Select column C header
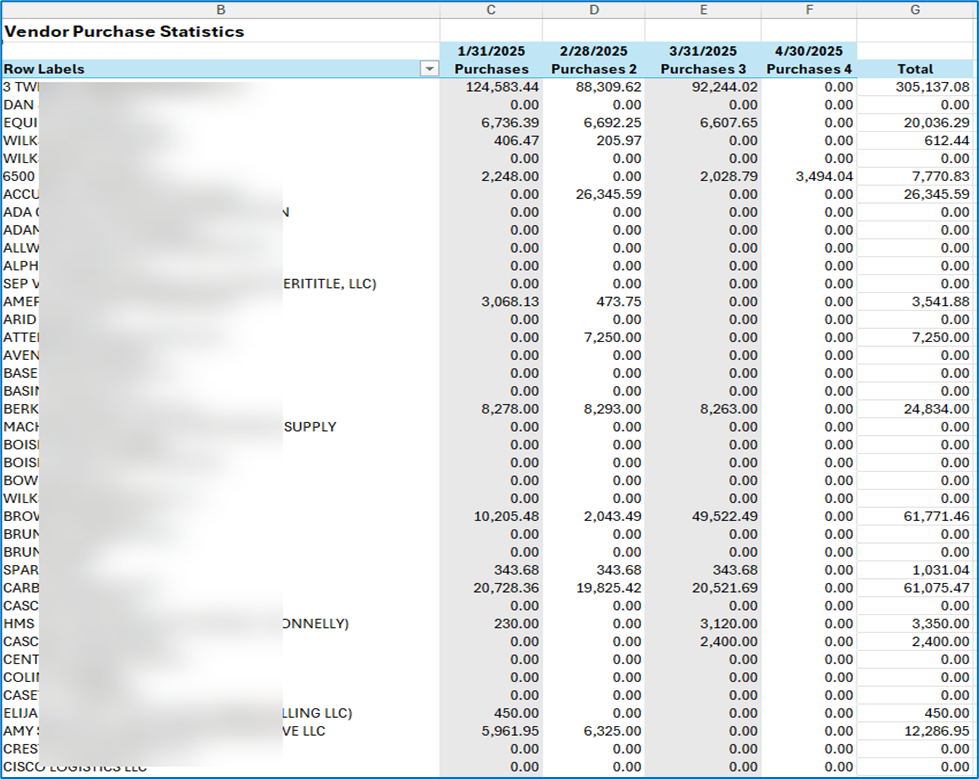Viewport: 979px width, 779px height. coord(490,9)
